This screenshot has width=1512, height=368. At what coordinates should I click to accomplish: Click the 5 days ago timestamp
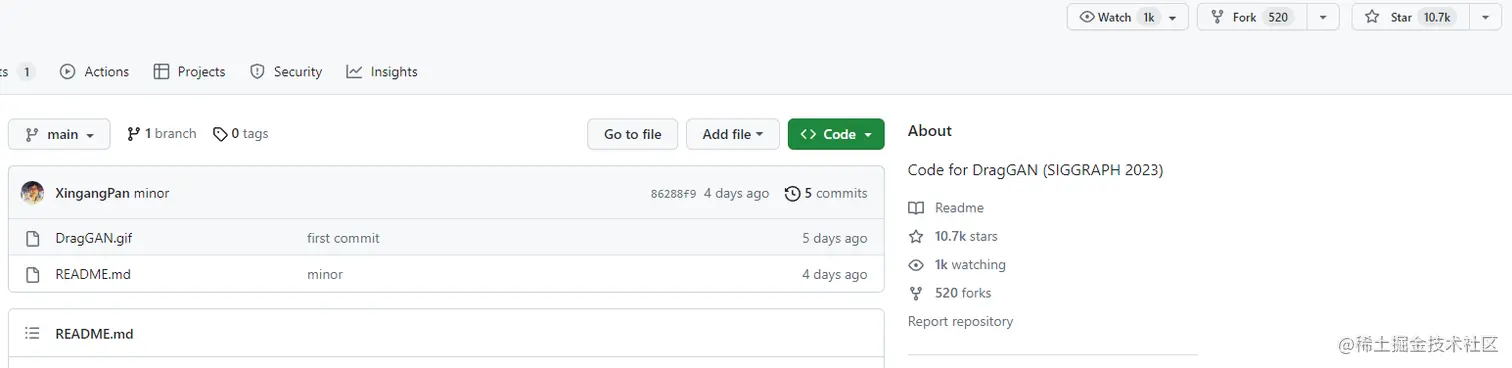click(x=835, y=238)
